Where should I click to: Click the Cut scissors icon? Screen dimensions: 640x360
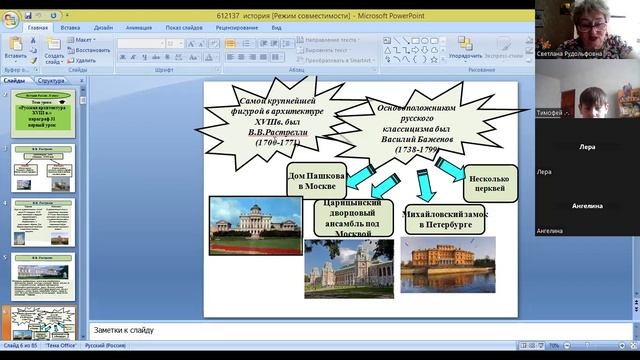[x=33, y=40]
